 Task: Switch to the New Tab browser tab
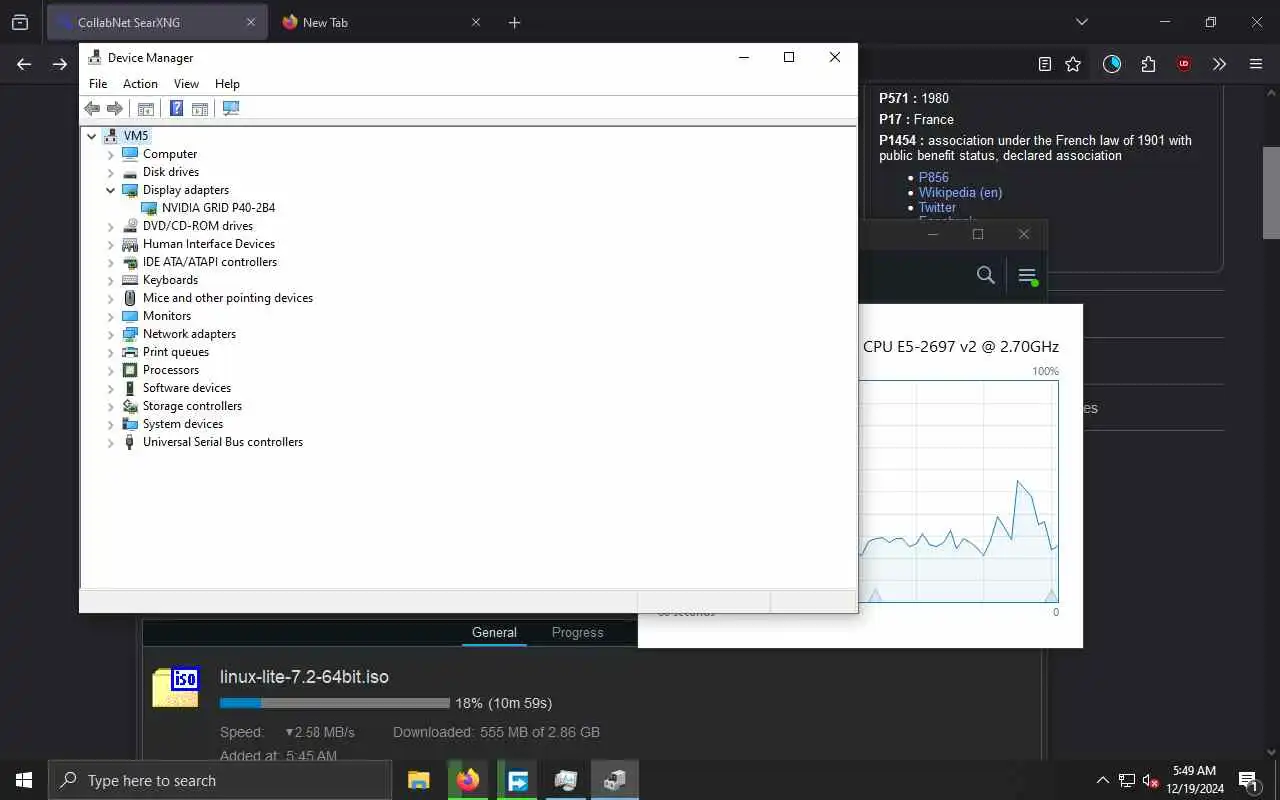pos(380,22)
